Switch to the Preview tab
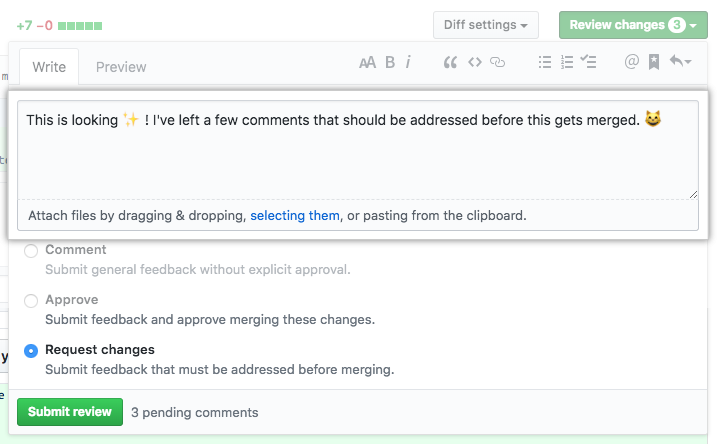The image size is (720, 444). [121, 67]
